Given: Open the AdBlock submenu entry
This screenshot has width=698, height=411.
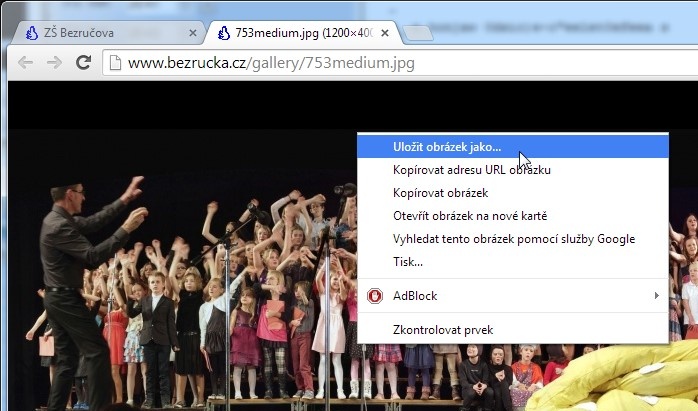Looking at the screenshot, I should 513,296.
